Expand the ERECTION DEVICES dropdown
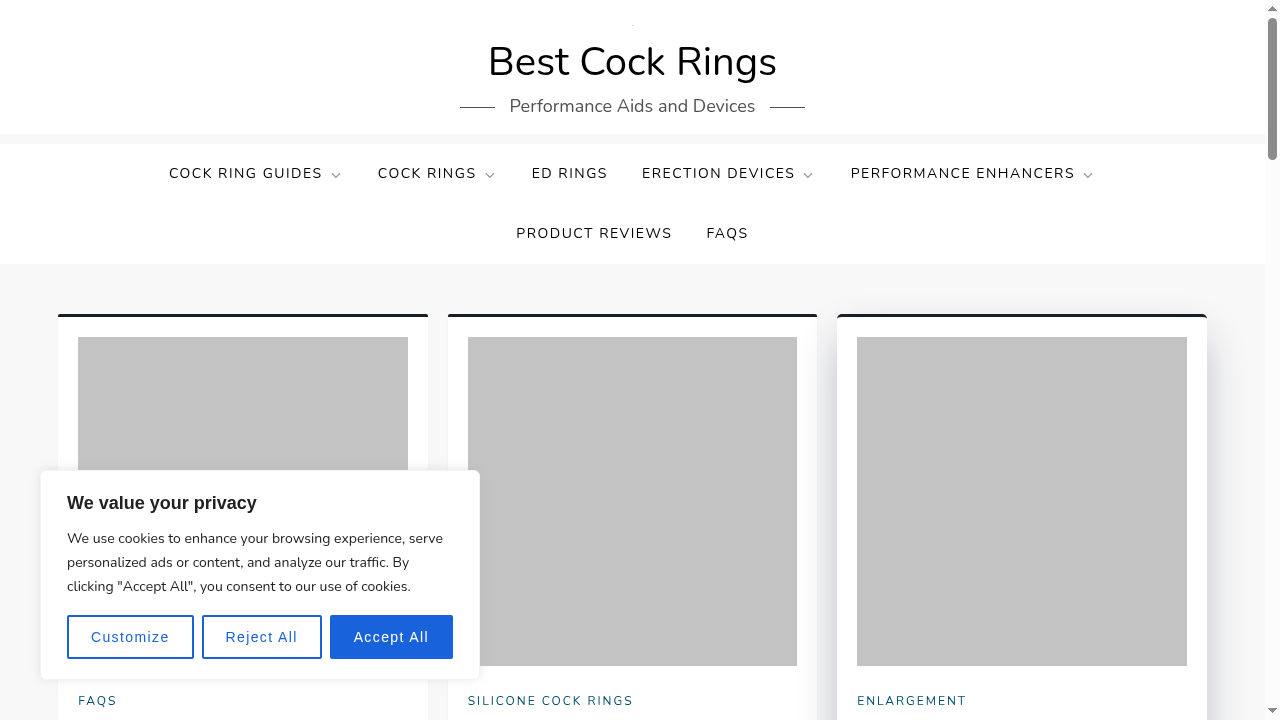The height and width of the screenshot is (720, 1280). [x=719, y=173]
